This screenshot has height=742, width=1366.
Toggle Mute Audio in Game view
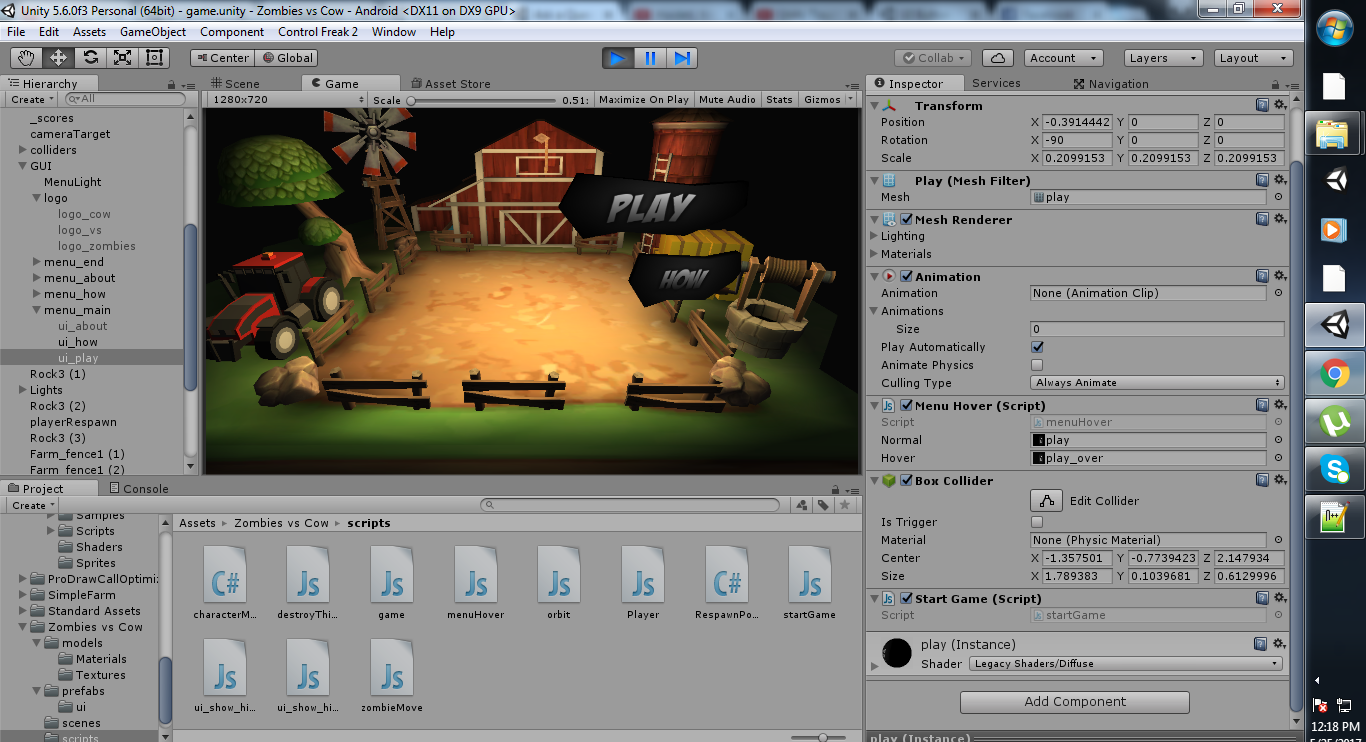click(727, 100)
